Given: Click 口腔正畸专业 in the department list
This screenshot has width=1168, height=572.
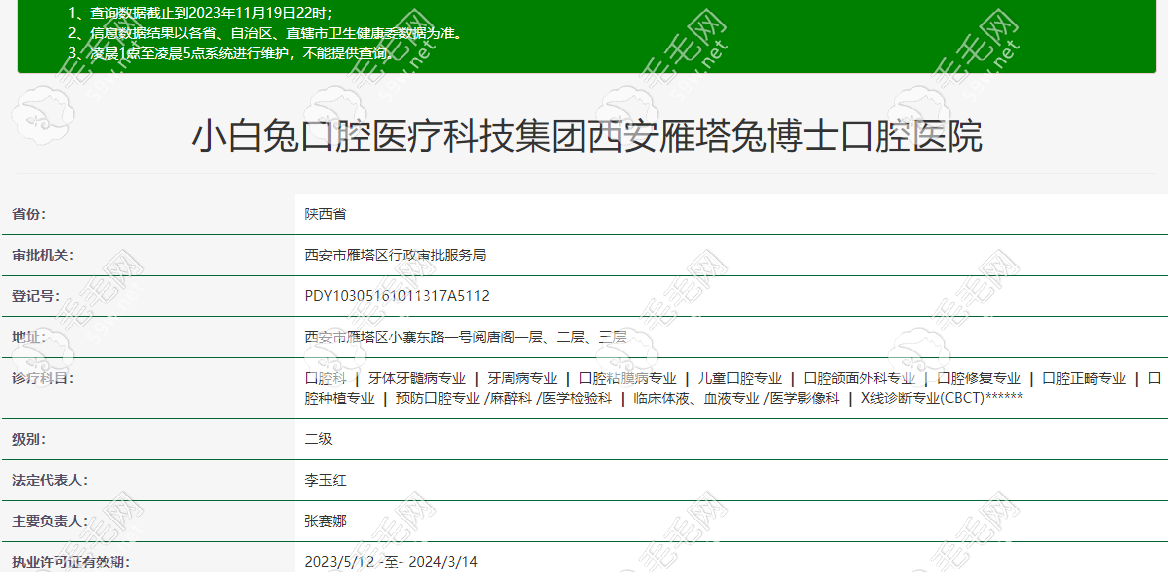Looking at the screenshot, I should pos(1084,378).
